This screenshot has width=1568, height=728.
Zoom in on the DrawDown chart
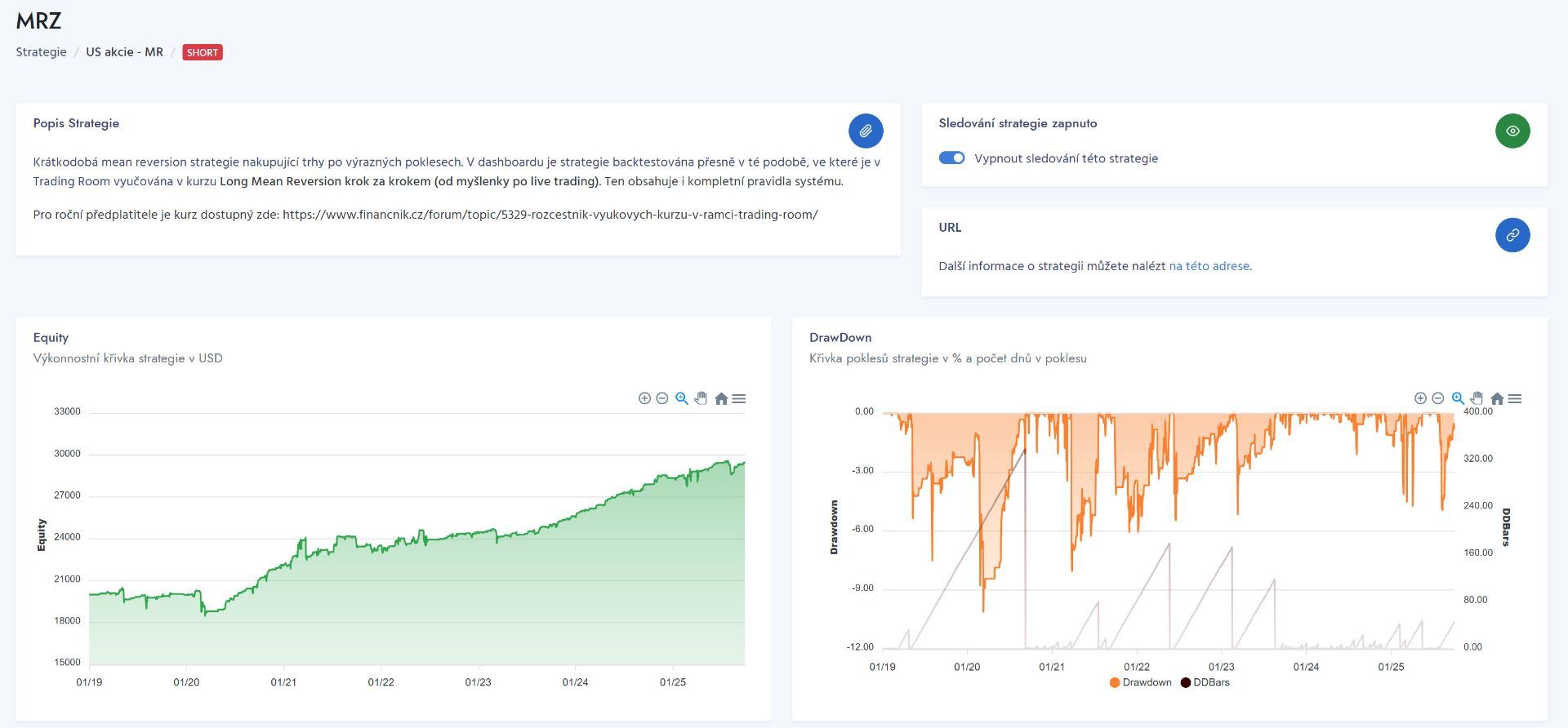(1420, 398)
